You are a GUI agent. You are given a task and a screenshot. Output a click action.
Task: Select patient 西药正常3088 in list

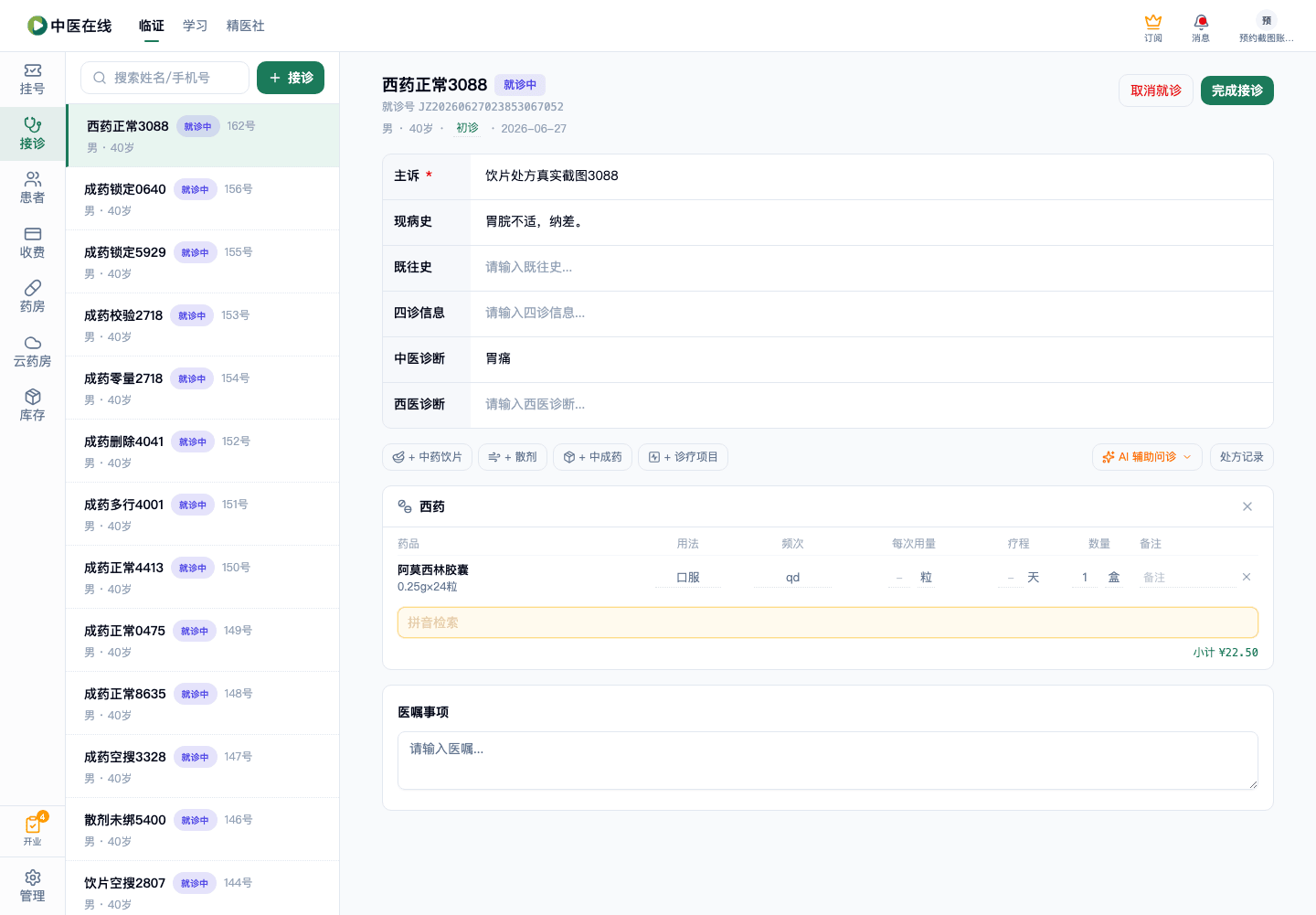point(203,135)
